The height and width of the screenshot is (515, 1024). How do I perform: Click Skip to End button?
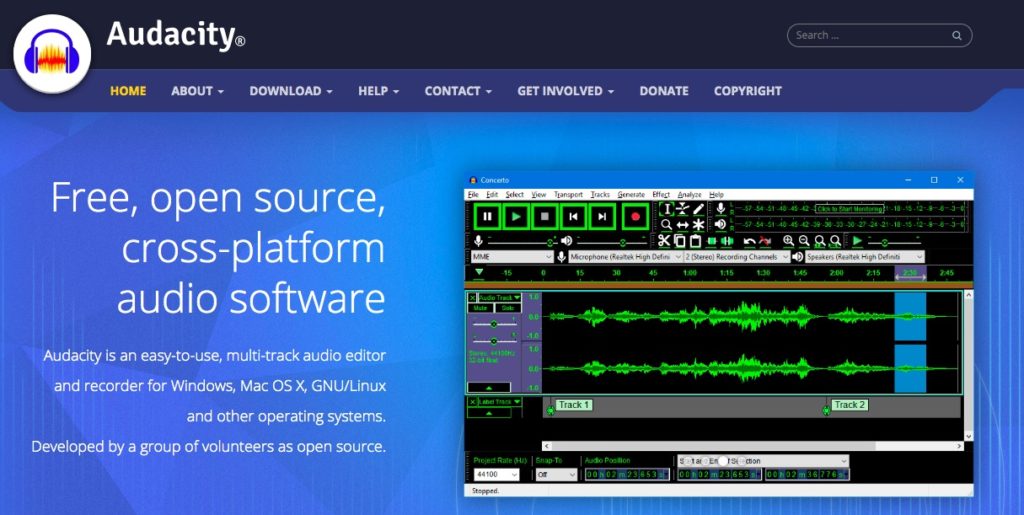602,217
